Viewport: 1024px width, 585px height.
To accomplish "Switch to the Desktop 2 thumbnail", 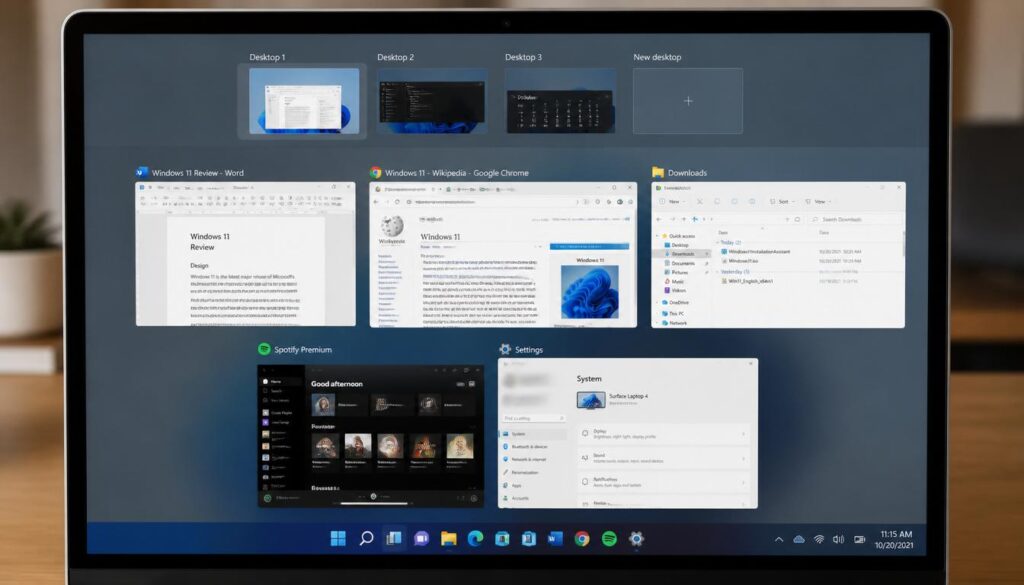I will click(432, 101).
